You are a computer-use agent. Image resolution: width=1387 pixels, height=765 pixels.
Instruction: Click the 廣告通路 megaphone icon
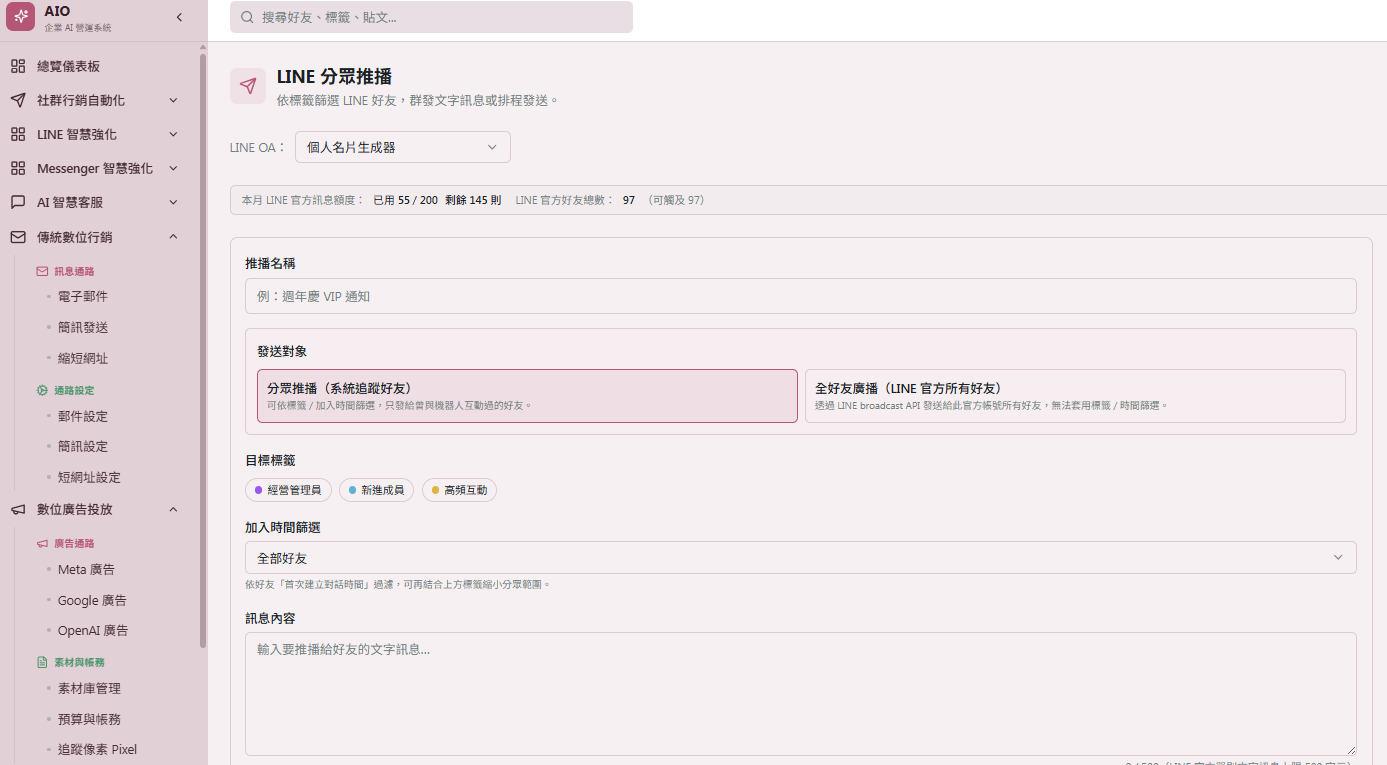pyautogui.click(x=42, y=543)
